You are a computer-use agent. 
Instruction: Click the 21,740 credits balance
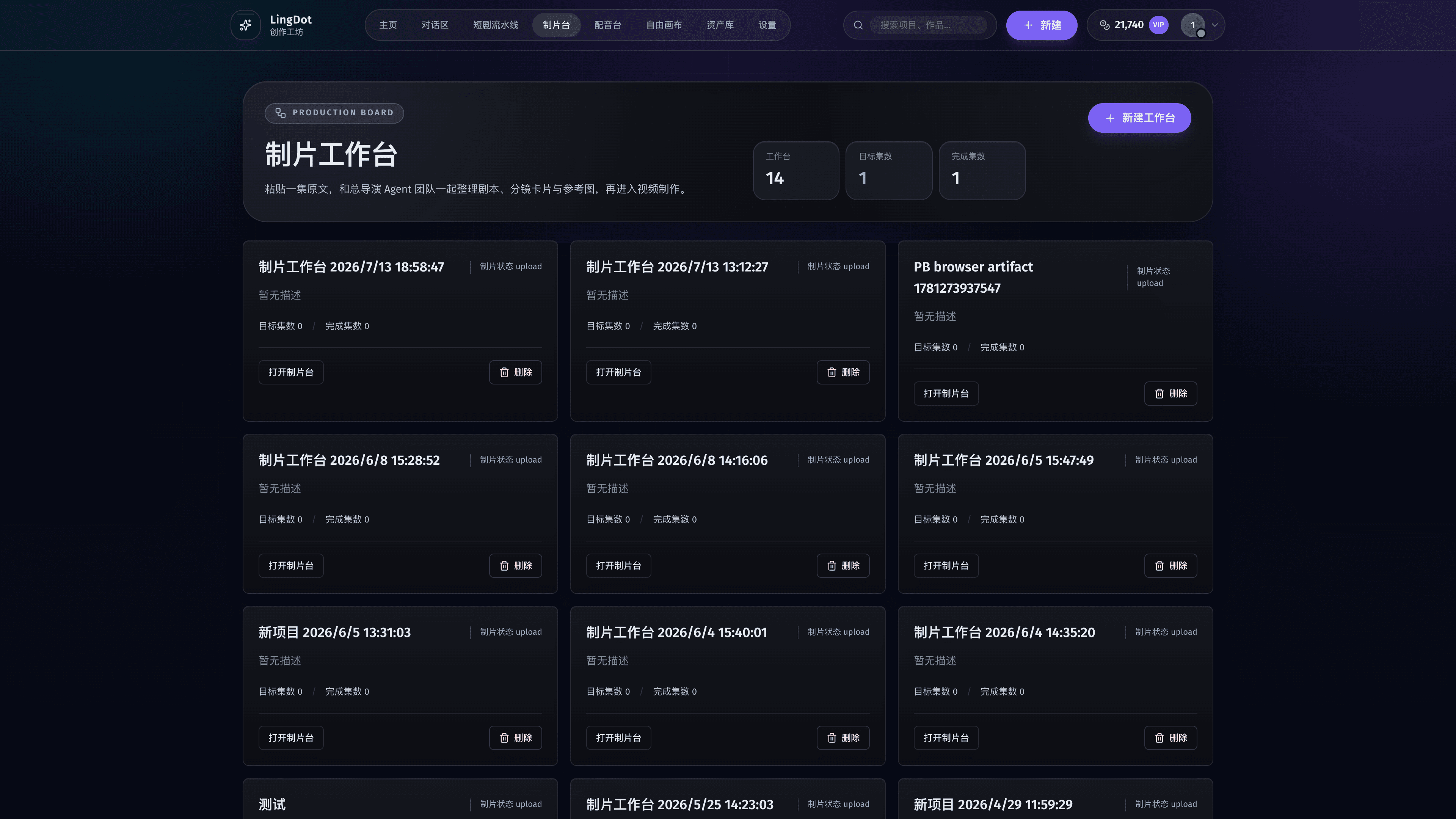[x=1128, y=25]
